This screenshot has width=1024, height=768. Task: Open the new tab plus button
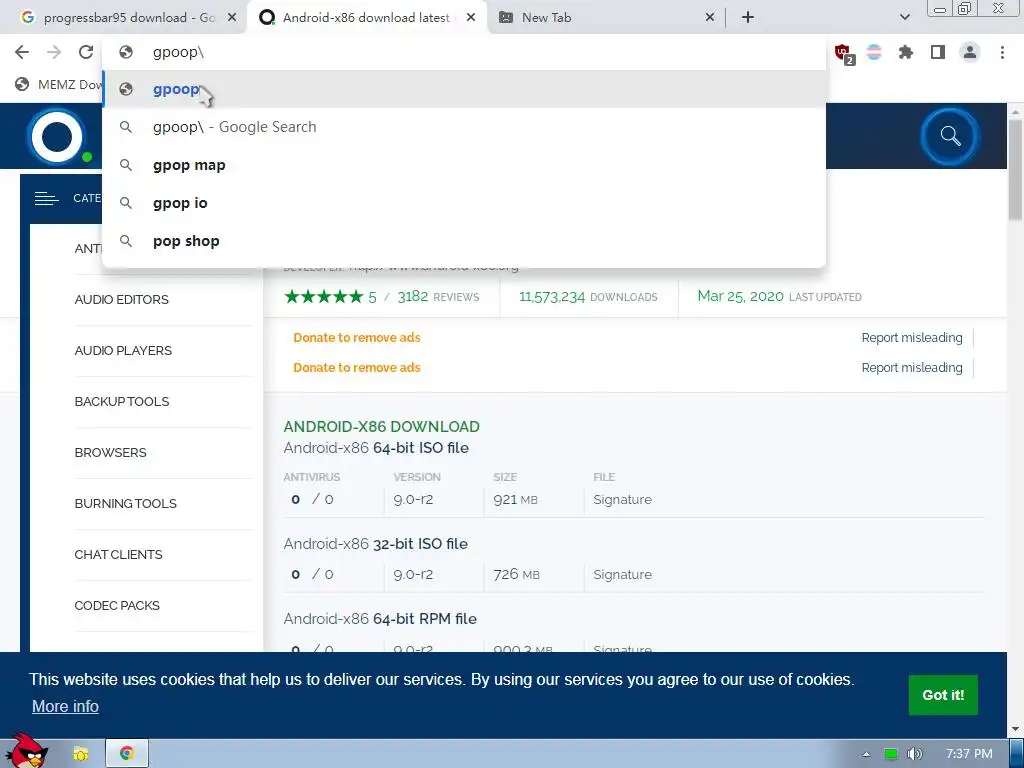[x=748, y=18]
